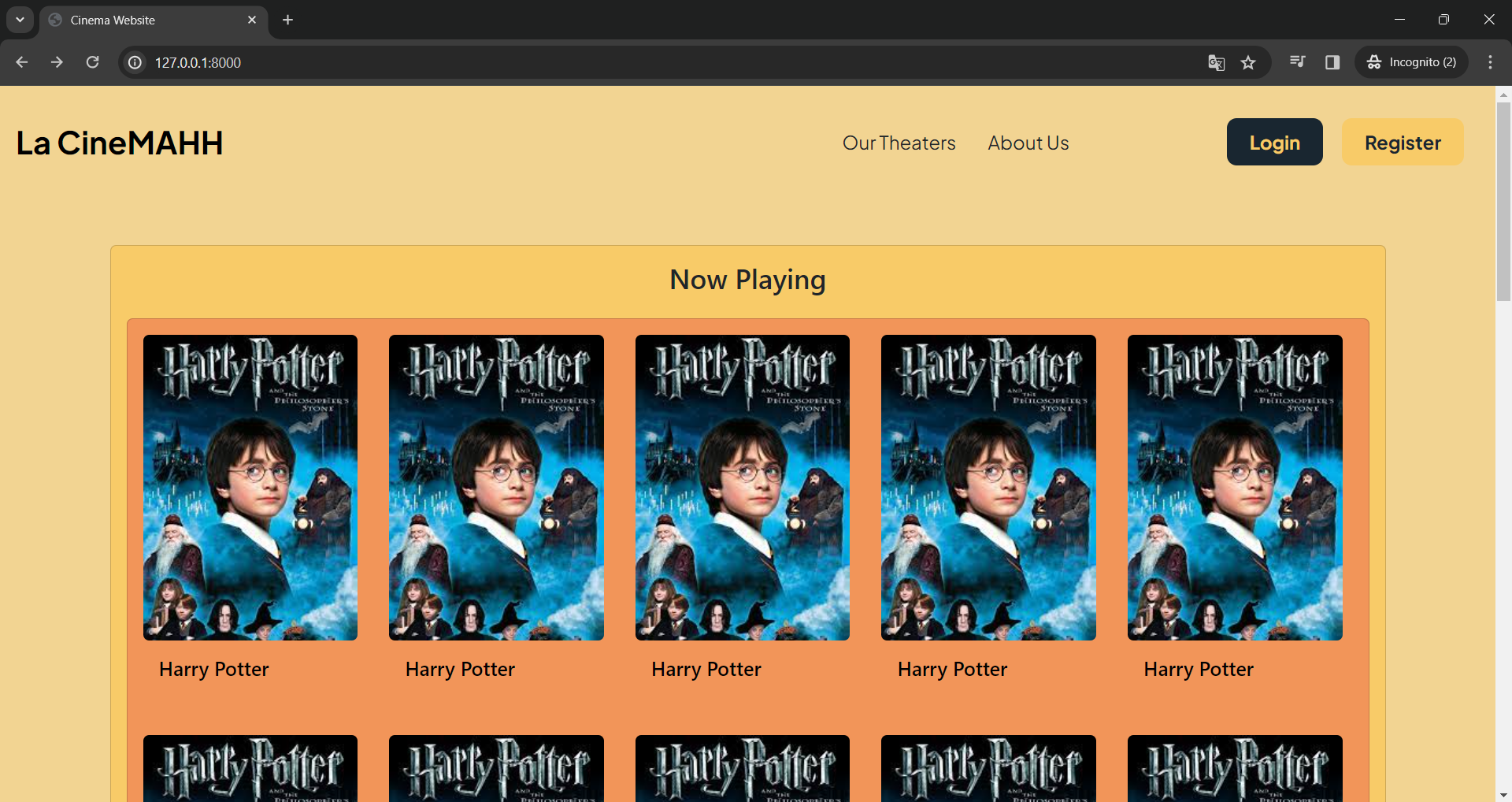Click the La CineMAHH logo
Image resolution: width=1512 pixels, height=802 pixels.
click(x=120, y=143)
